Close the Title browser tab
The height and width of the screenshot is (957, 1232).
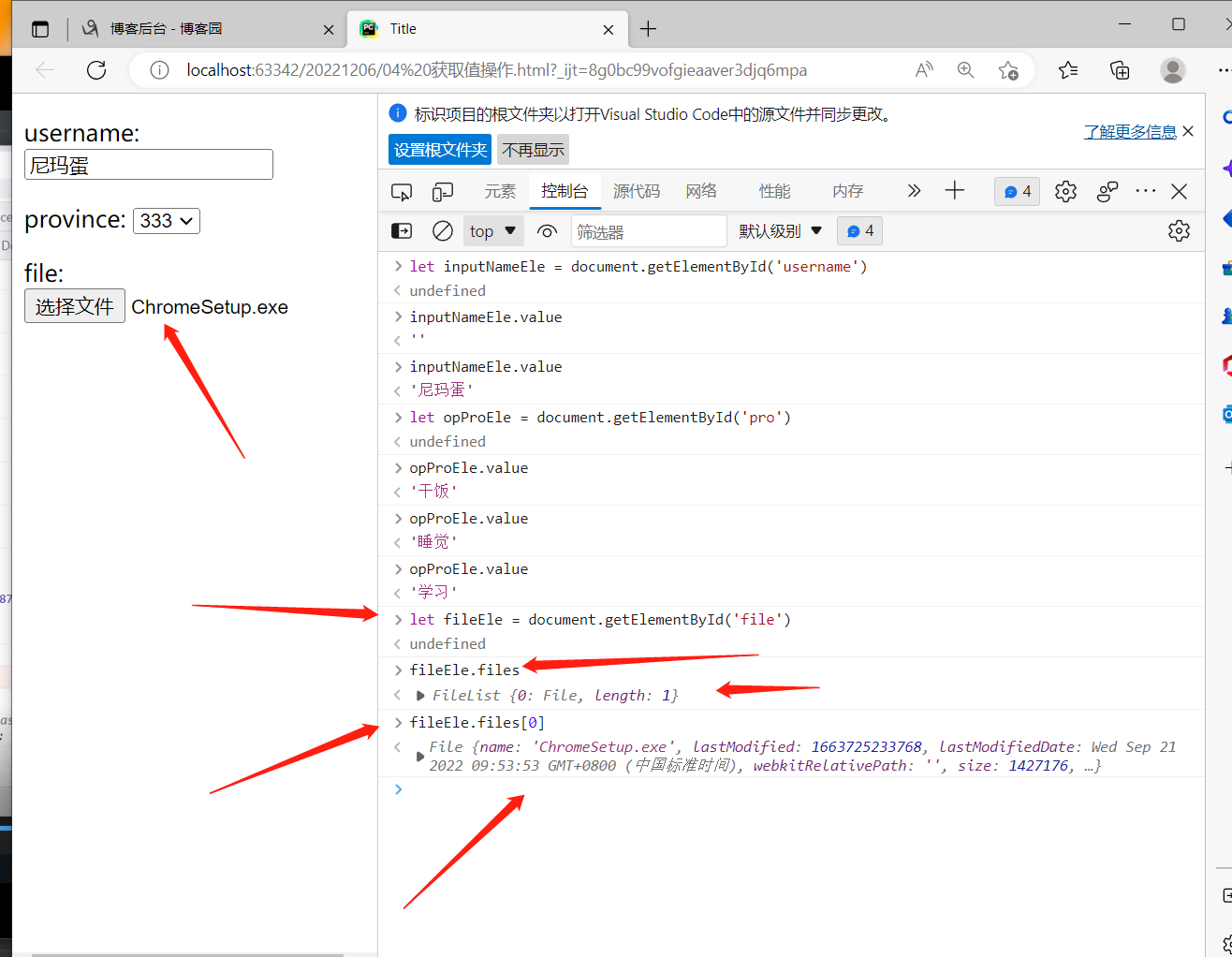coord(609,29)
